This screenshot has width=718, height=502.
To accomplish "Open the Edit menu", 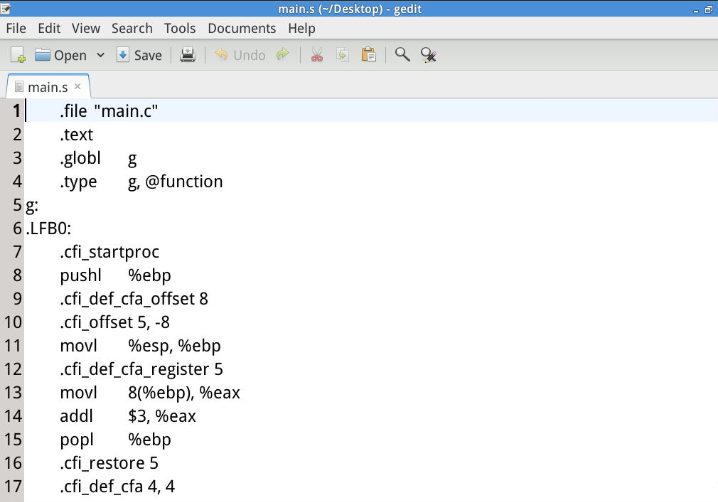I will click(49, 28).
